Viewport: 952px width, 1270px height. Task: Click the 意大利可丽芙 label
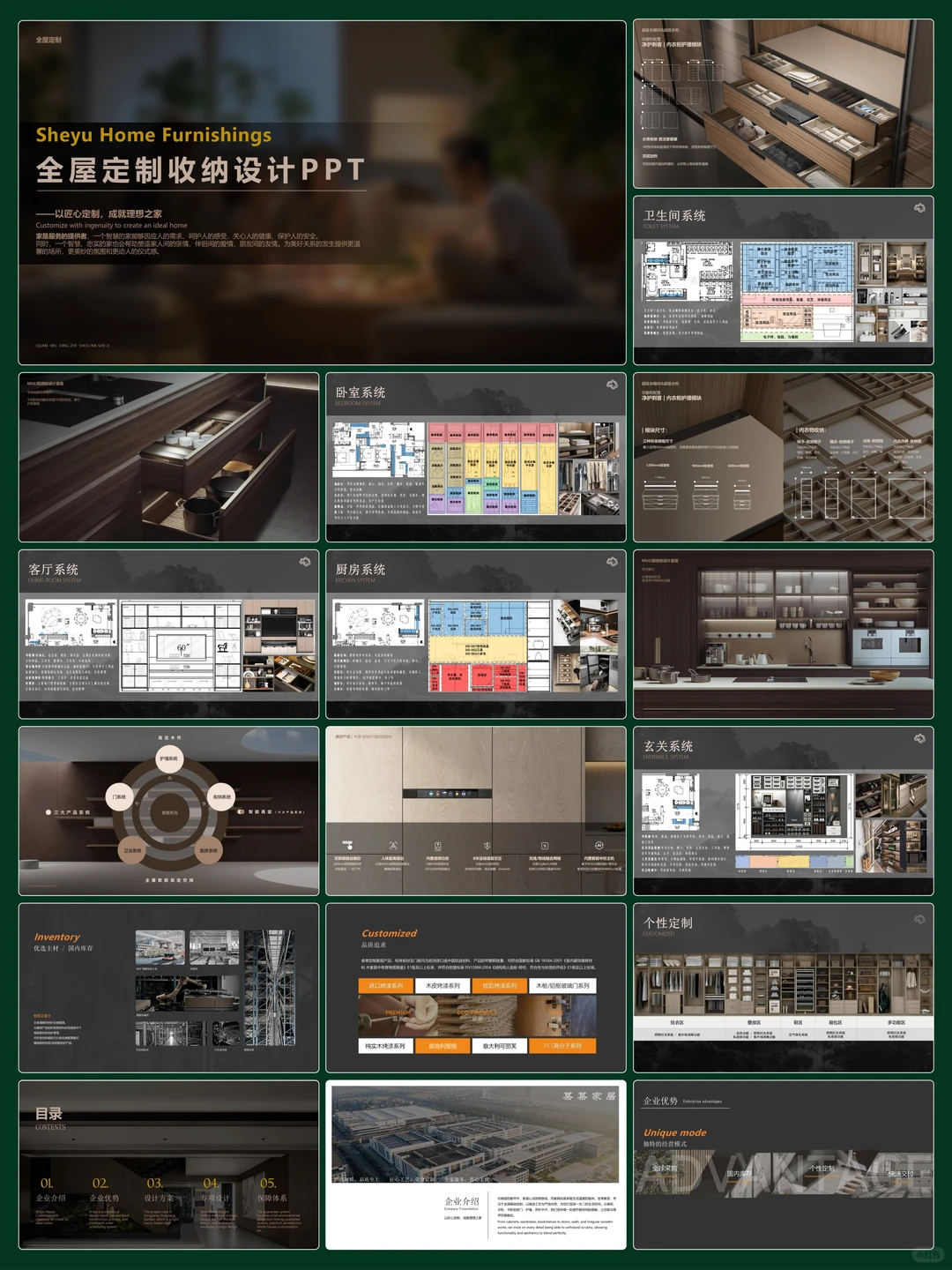click(x=499, y=1045)
